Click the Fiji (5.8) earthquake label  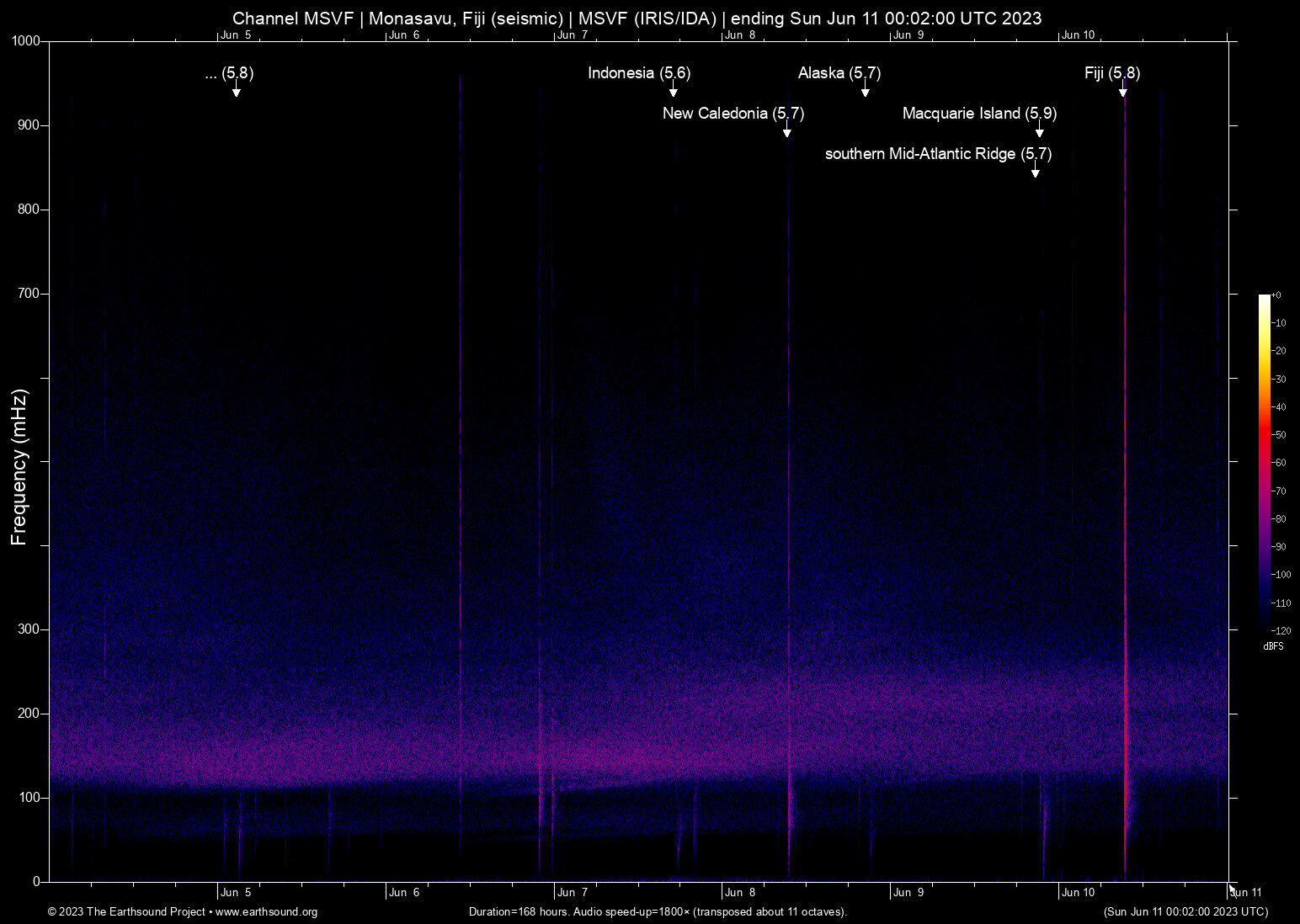click(1111, 73)
